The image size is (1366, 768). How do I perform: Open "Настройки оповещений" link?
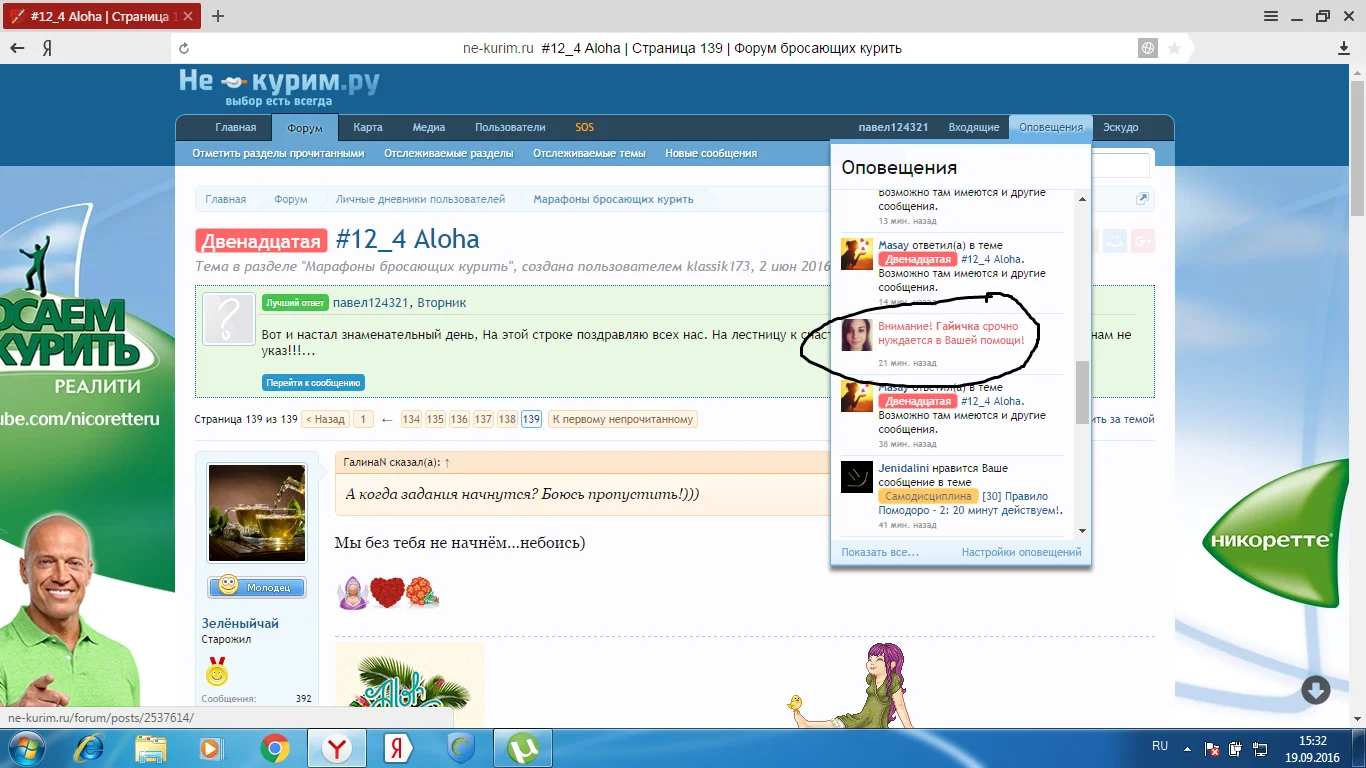[x=1021, y=552]
